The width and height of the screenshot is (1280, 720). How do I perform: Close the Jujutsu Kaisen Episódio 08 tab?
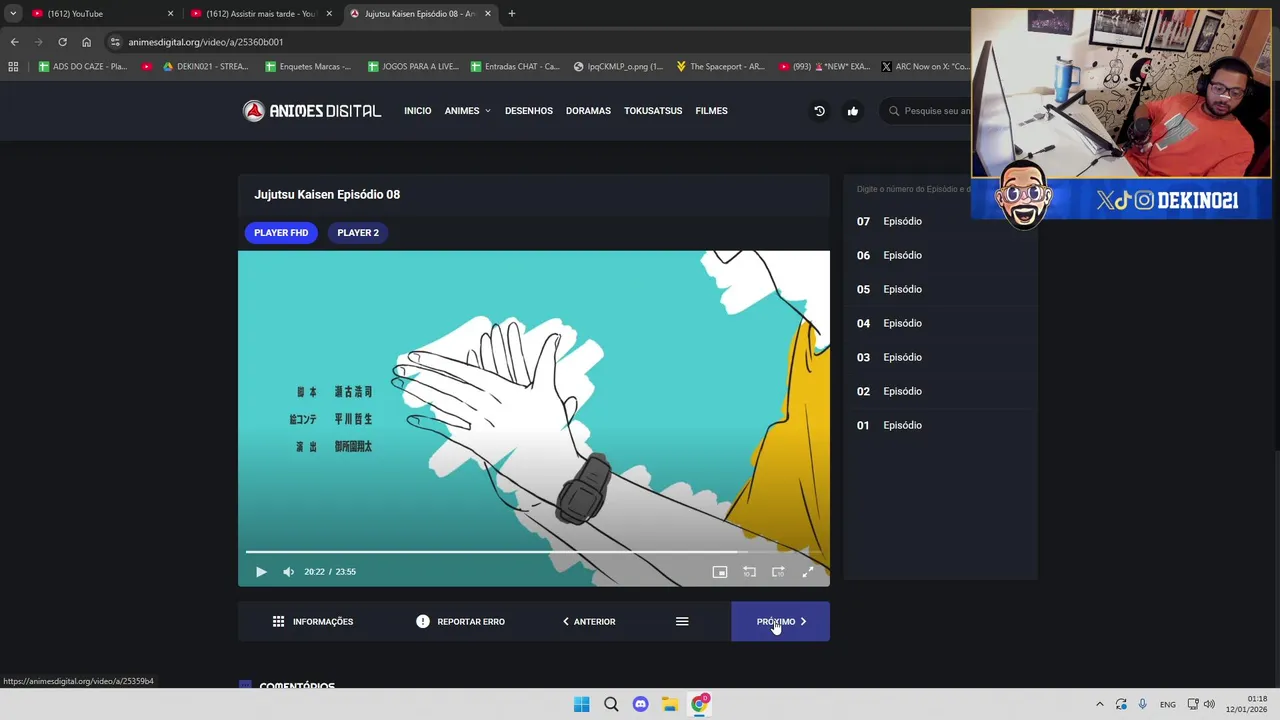488,14
